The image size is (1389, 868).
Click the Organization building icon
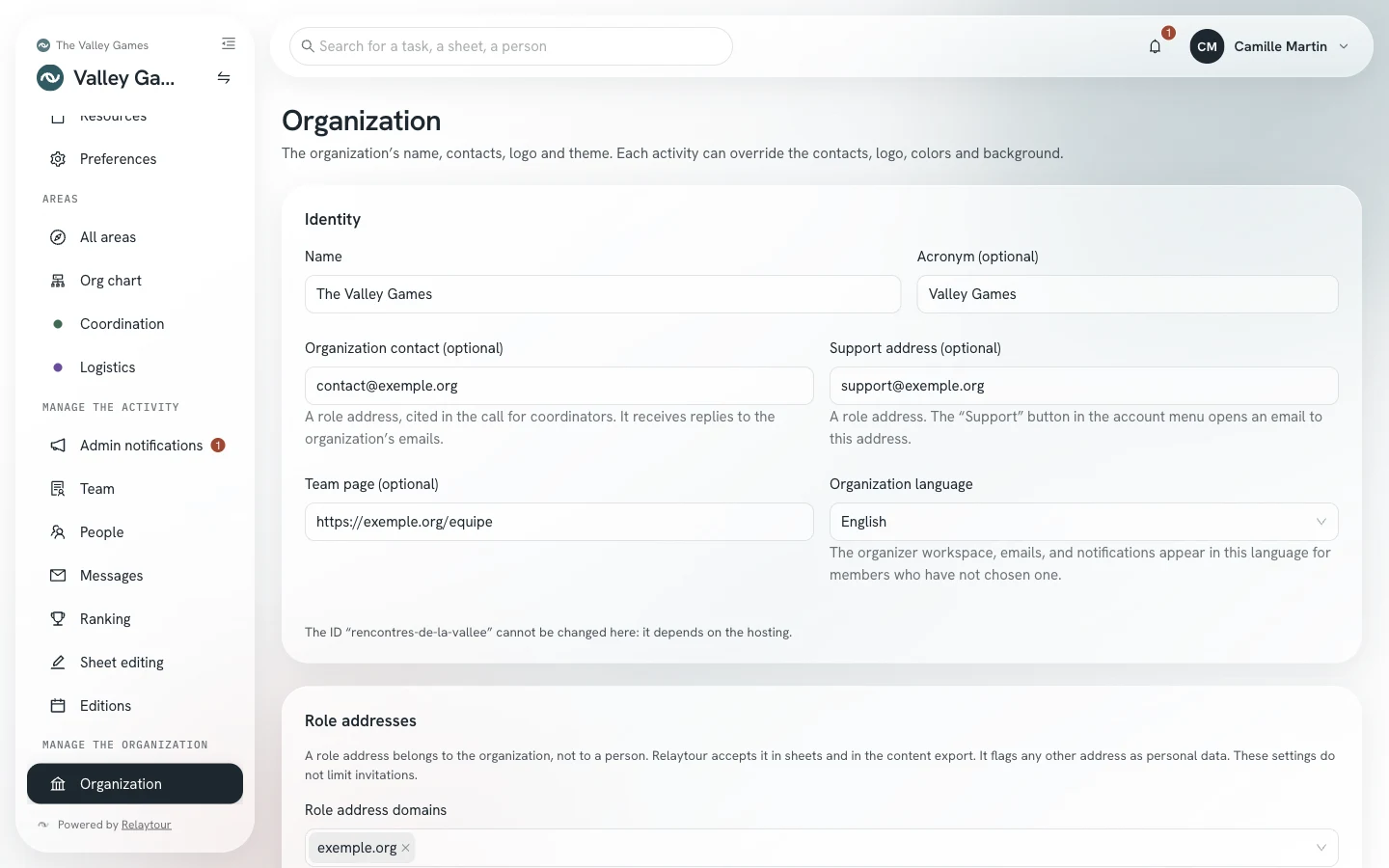(58, 784)
